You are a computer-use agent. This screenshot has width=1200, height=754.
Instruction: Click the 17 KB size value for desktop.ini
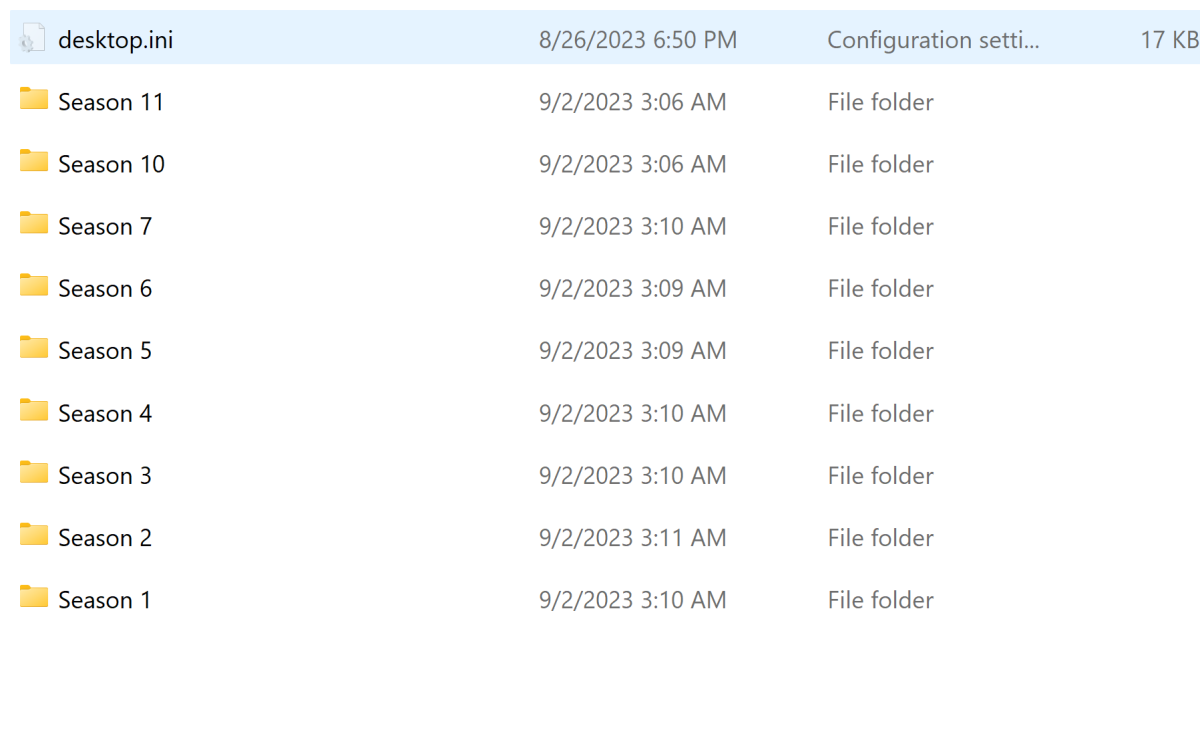[x=1166, y=39]
